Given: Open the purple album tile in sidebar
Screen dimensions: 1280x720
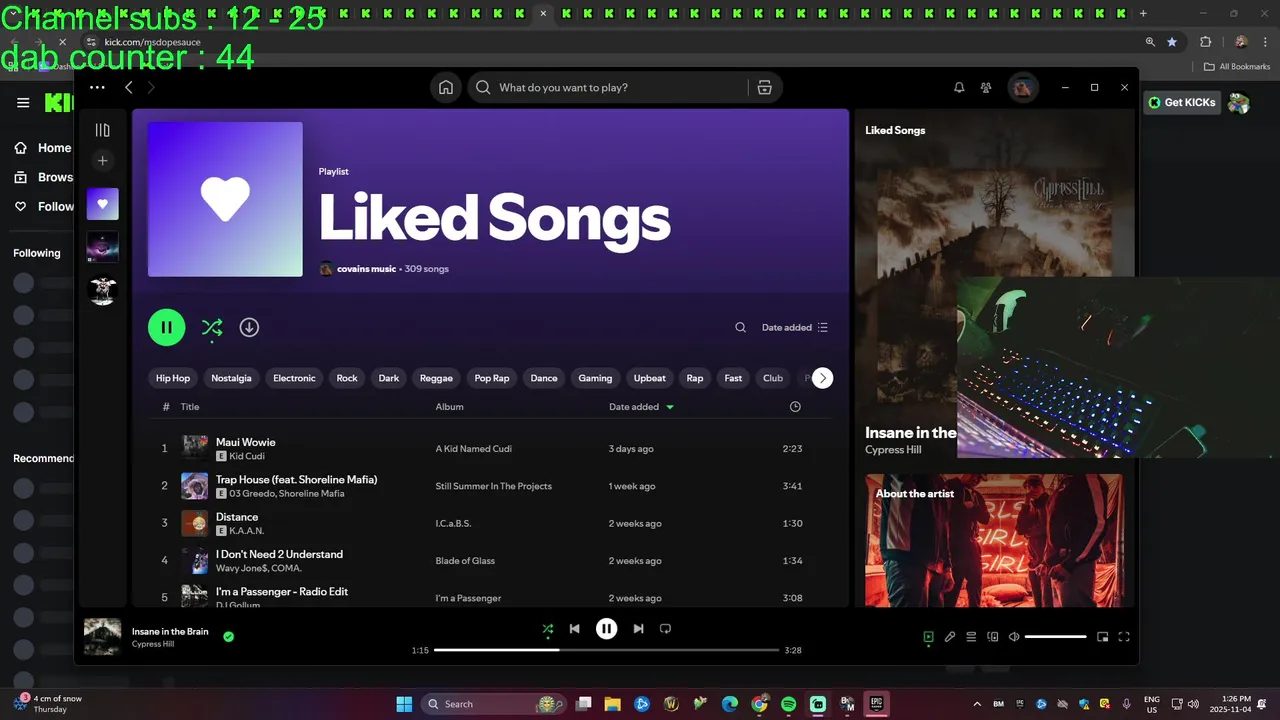Looking at the screenshot, I should point(102,247).
